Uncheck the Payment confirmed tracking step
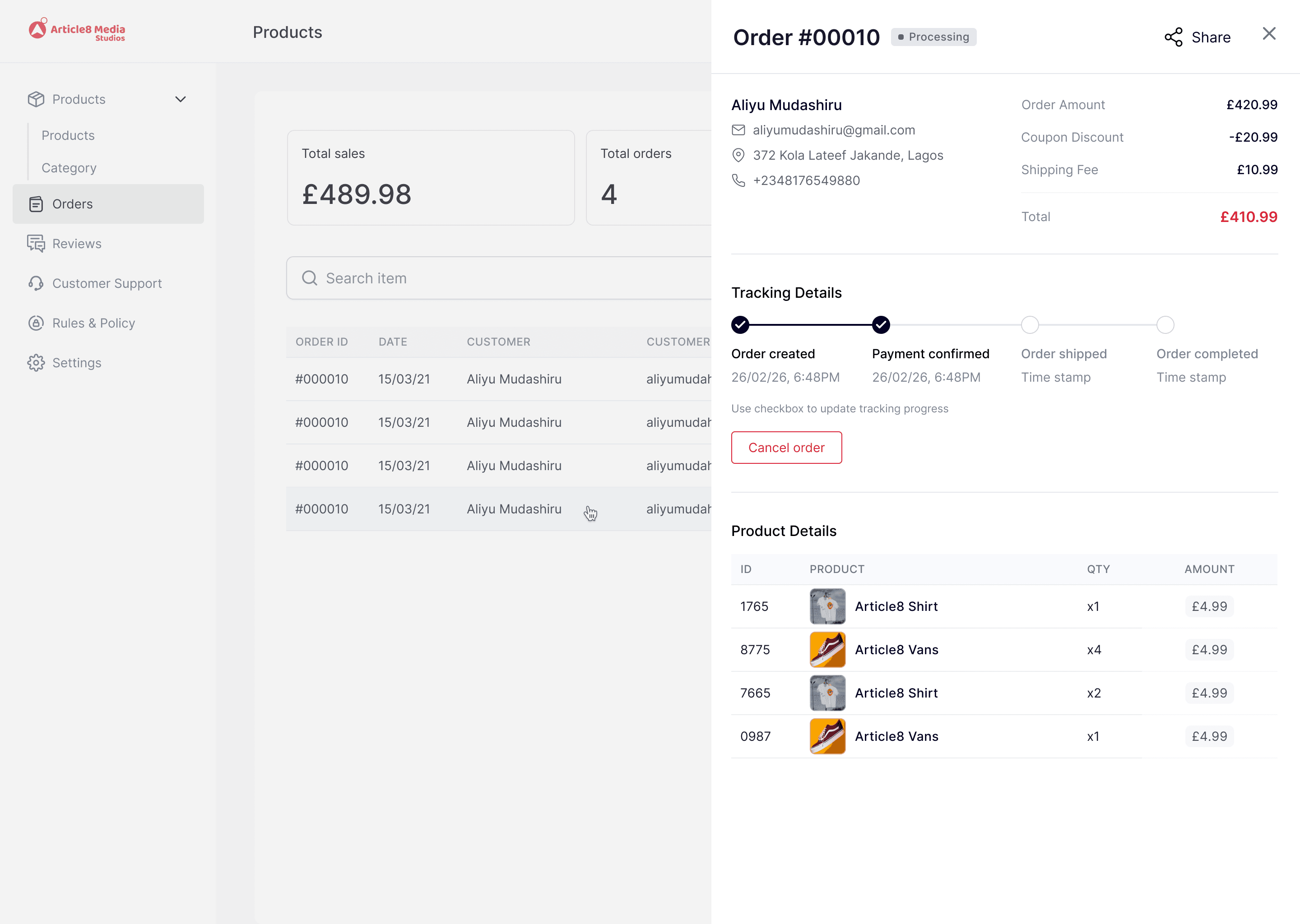The width and height of the screenshot is (1300, 924). point(881,325)
